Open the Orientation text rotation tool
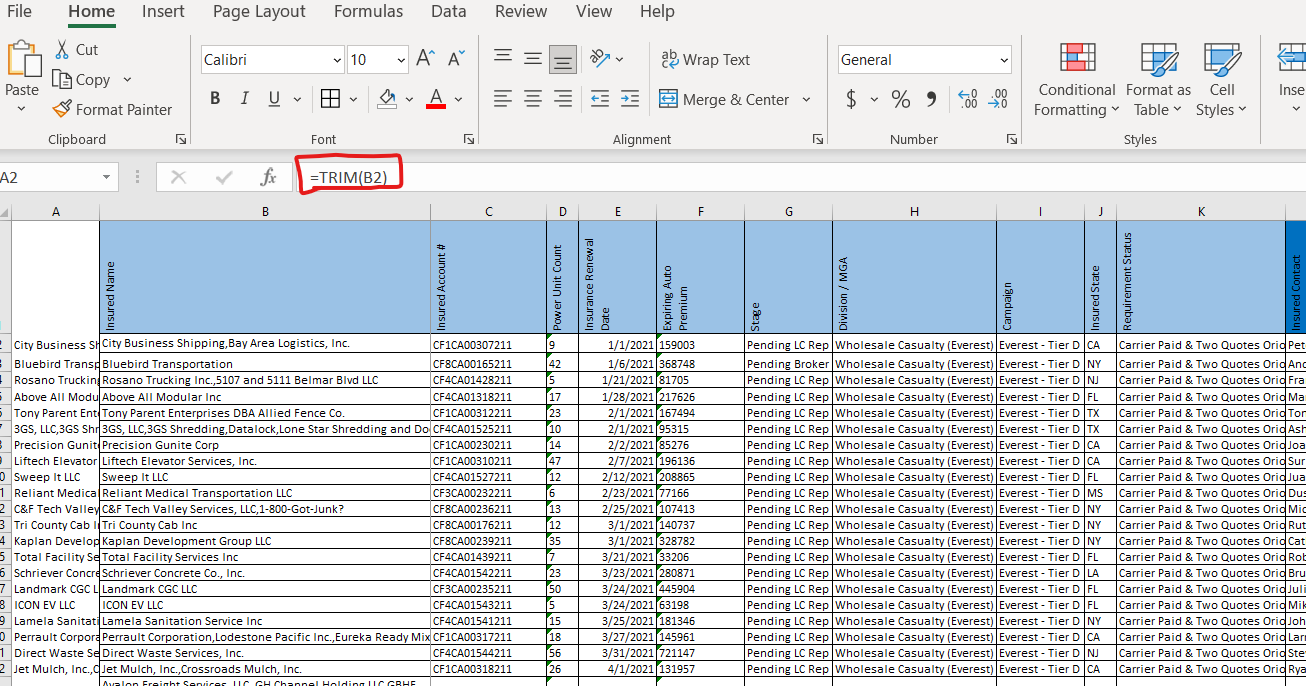Screen dimensions: 1306x686 [x=600, y=59]
